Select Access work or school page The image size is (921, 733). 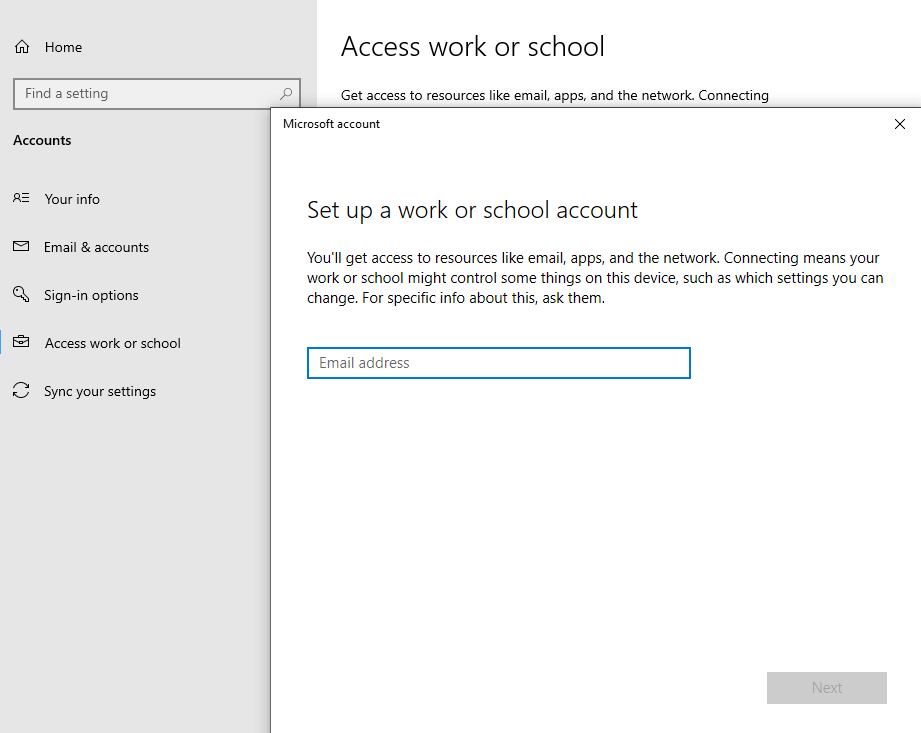113,343
